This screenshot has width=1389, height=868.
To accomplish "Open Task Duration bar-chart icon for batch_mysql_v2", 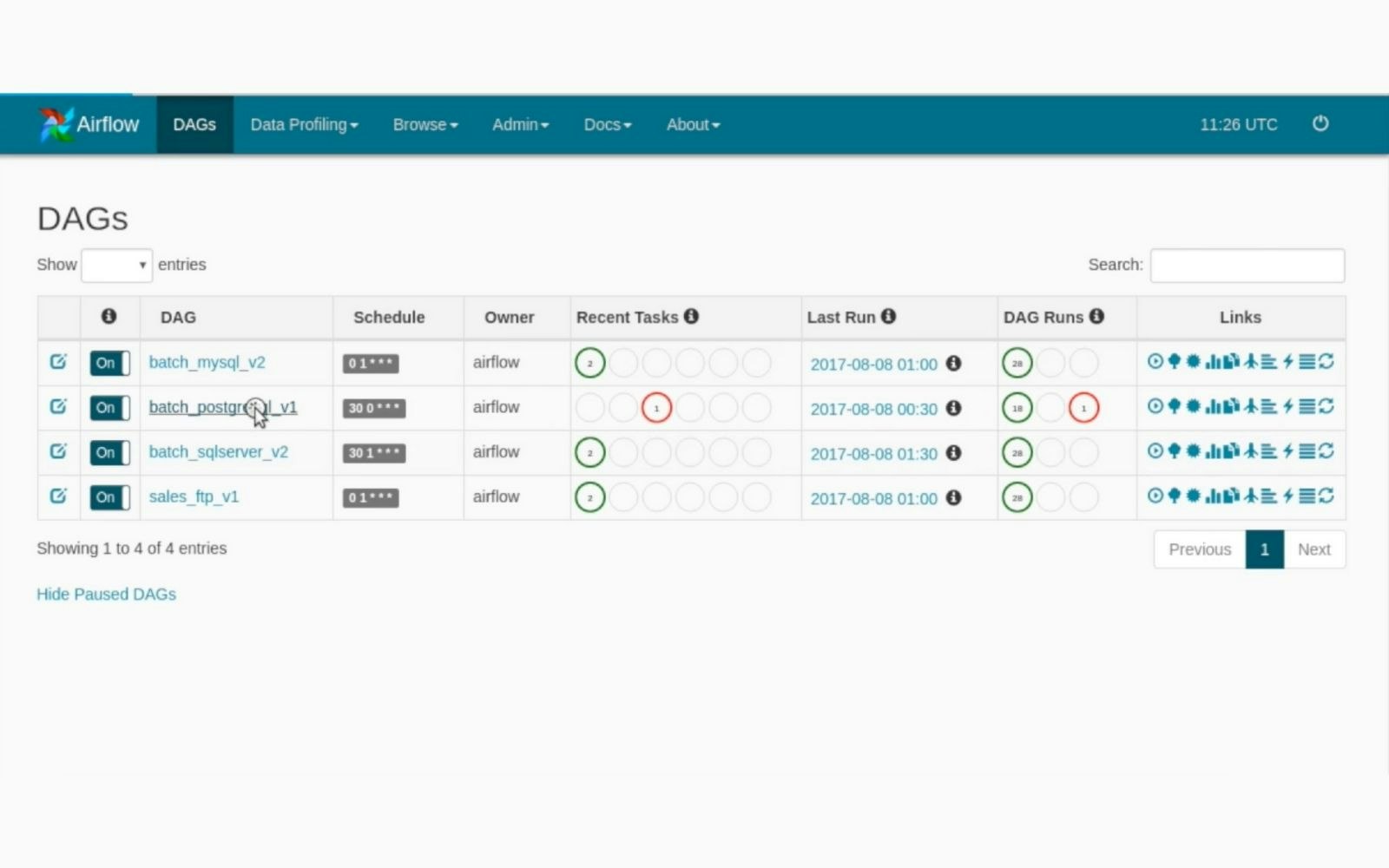I will 1213,361.
